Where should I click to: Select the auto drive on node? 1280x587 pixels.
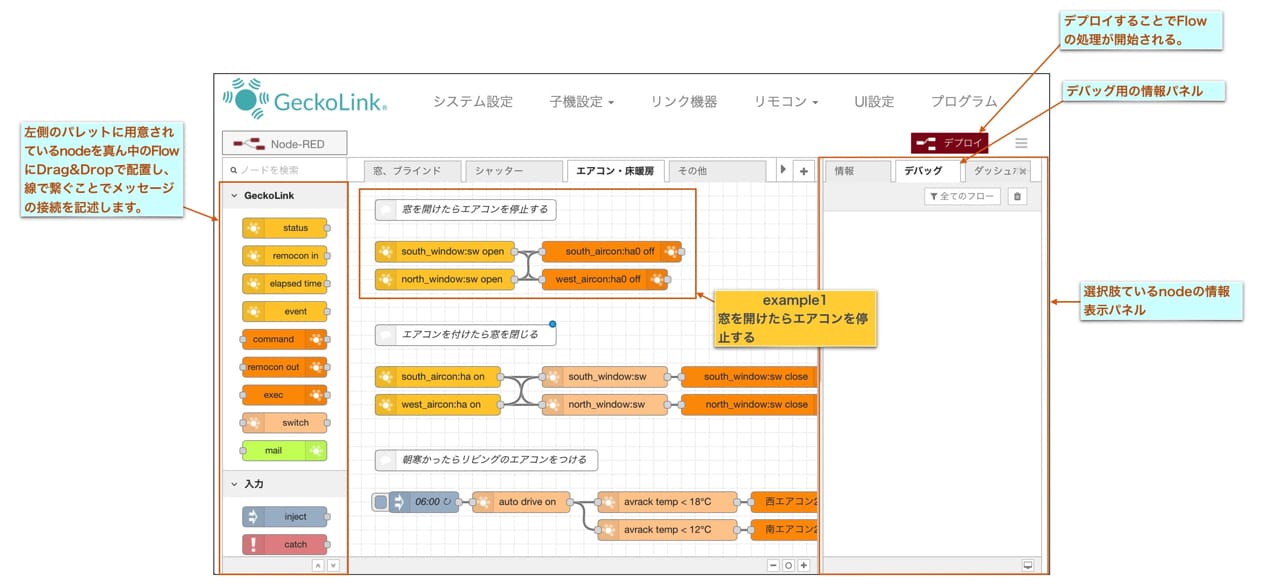[x=521, y=503]
